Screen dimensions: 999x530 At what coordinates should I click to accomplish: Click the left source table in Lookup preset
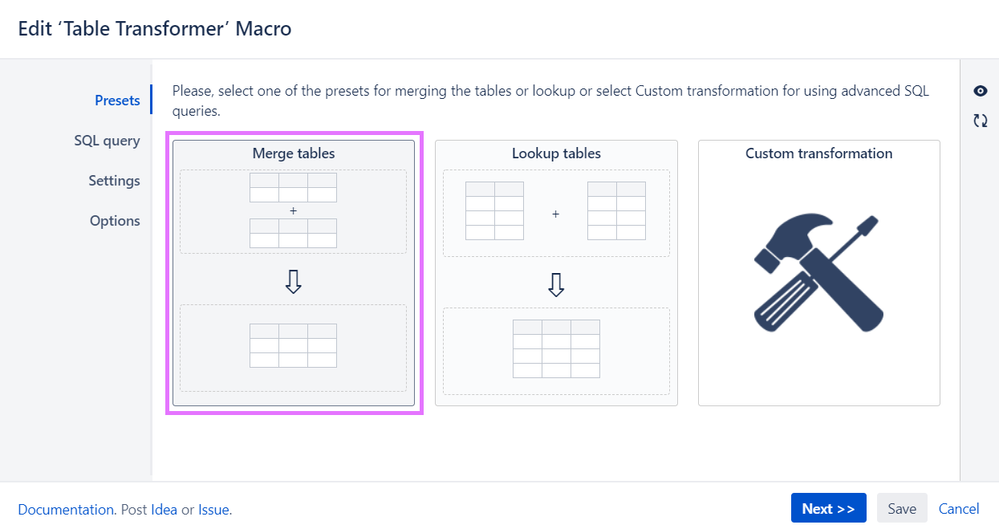coord(494,211)
